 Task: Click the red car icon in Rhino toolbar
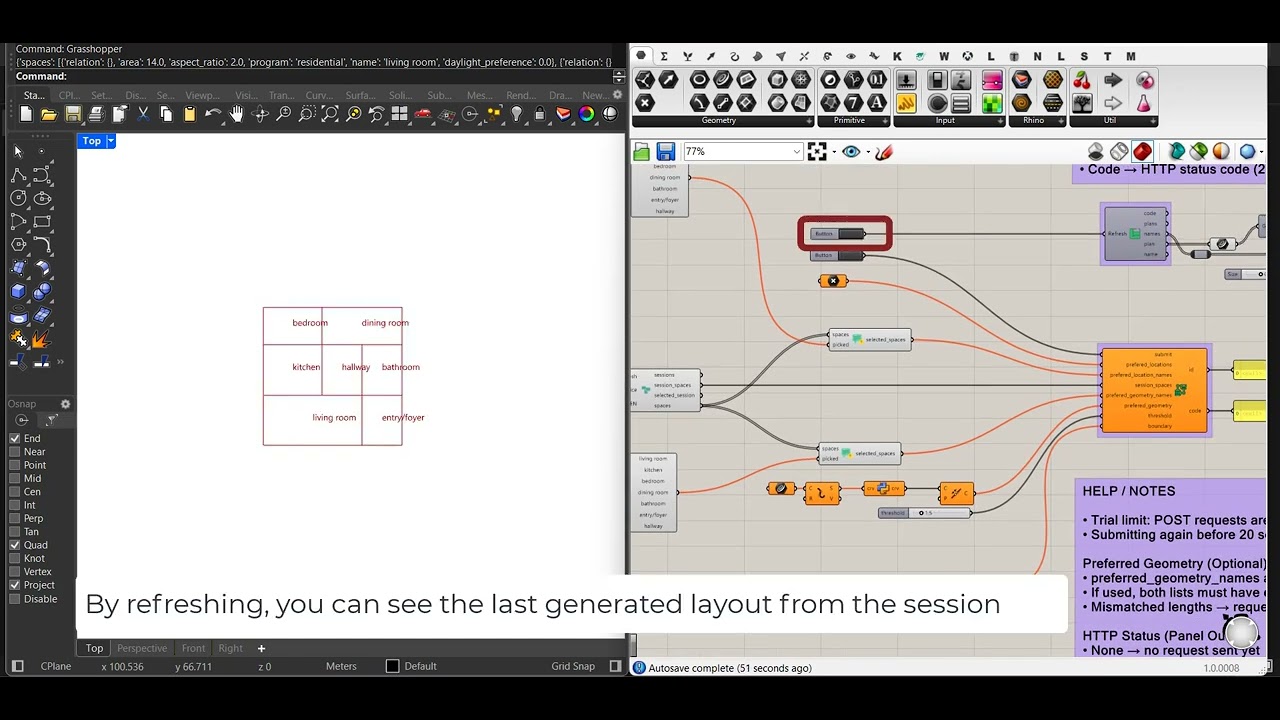click(423, 115)
